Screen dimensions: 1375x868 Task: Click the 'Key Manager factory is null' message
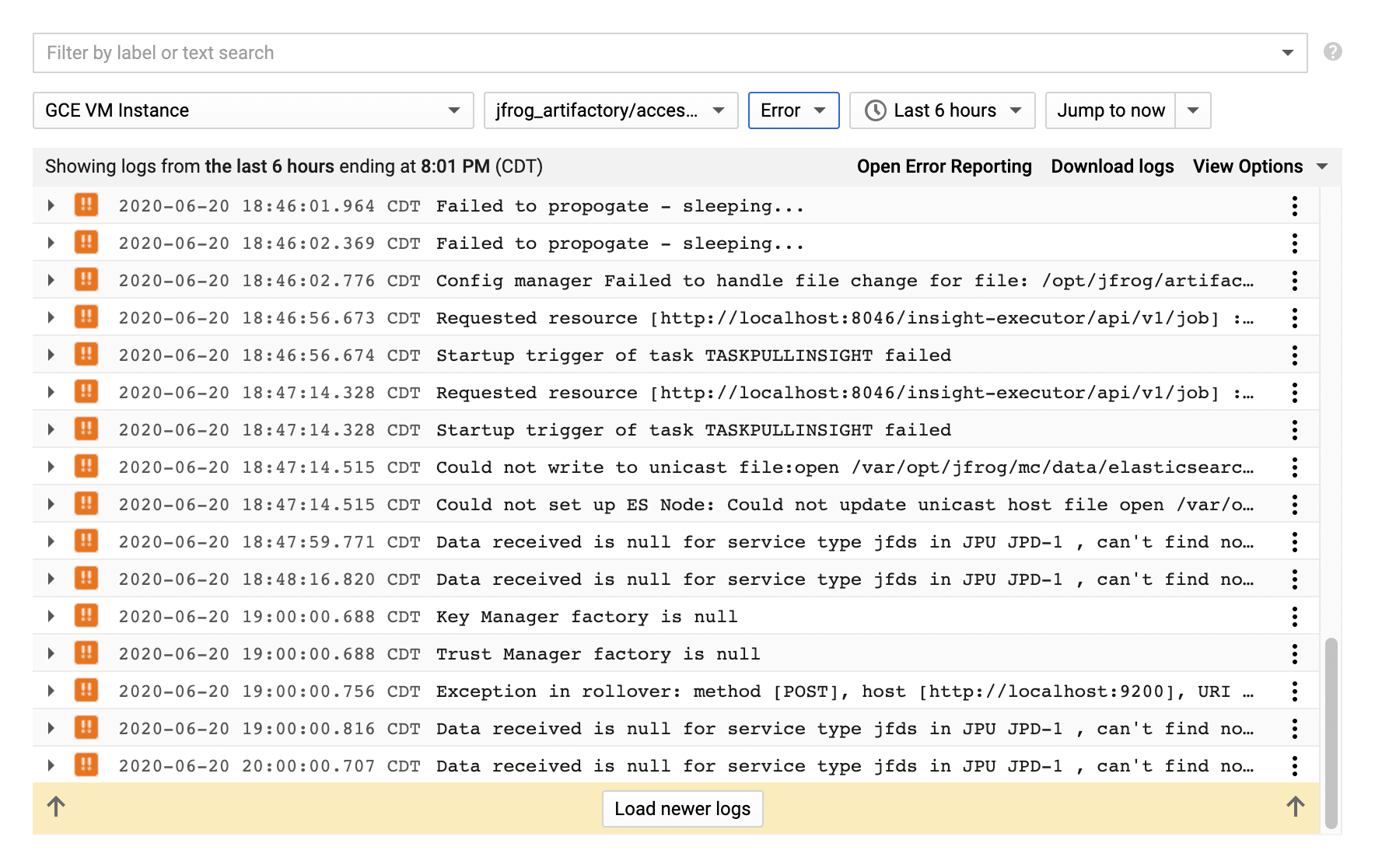pos(587,617)
